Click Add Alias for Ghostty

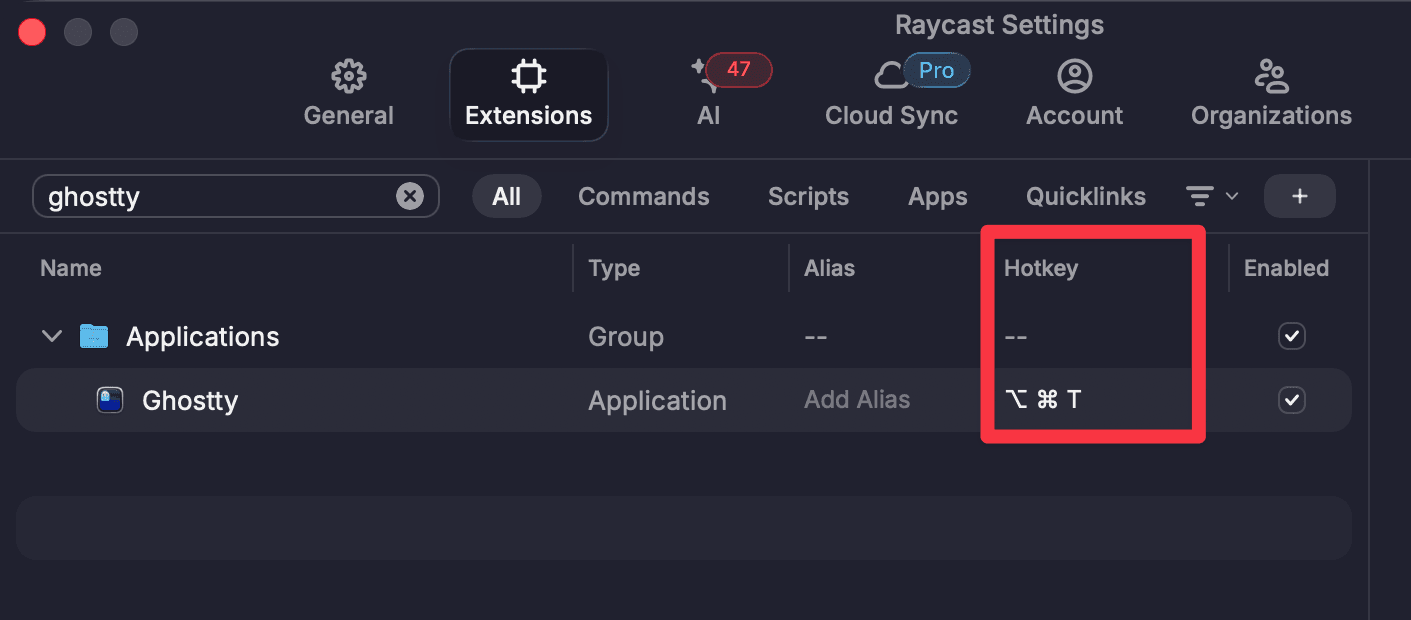pos(857,400)
